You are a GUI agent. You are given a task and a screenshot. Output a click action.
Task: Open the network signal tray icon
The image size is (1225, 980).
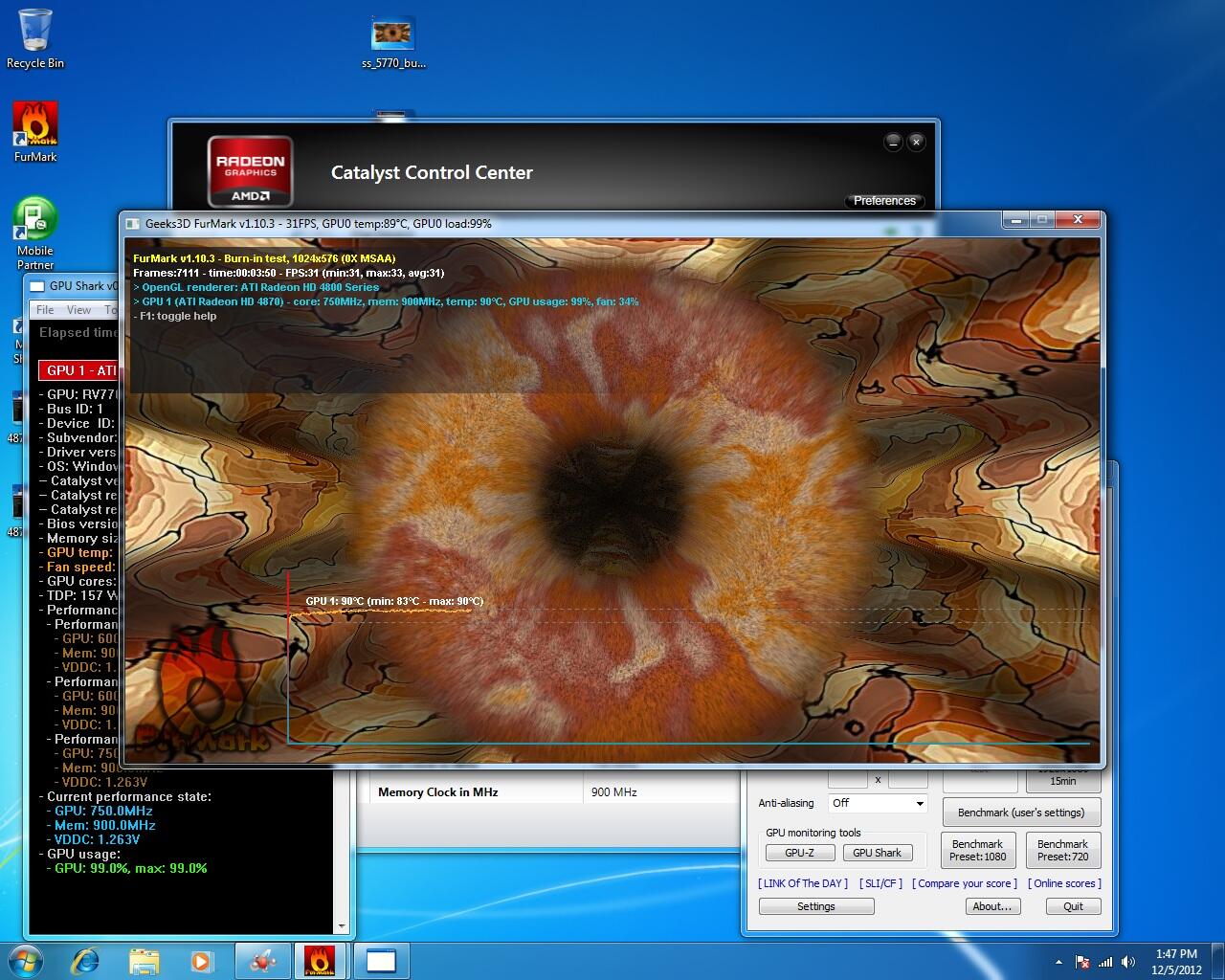[1105, 962]
